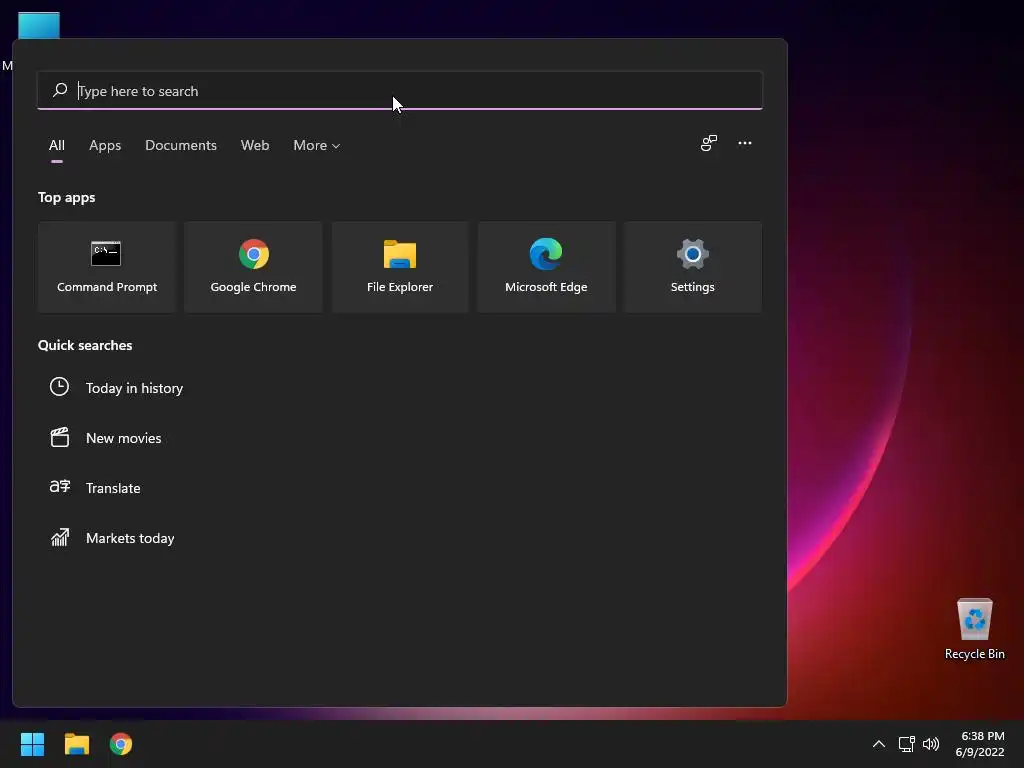Select the Translate quick search

[113, 488]
